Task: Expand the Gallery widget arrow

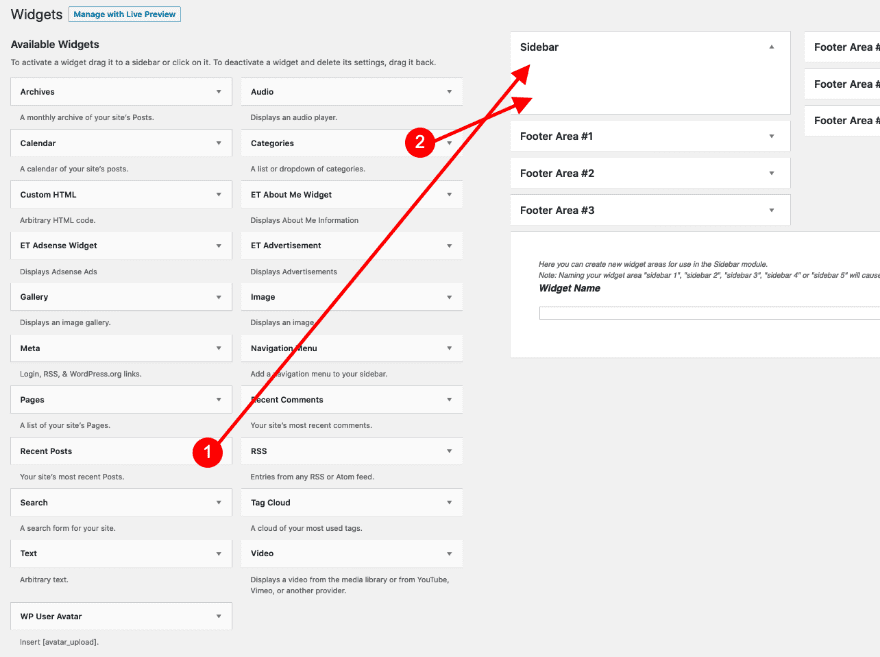Action: pos(218,297)
